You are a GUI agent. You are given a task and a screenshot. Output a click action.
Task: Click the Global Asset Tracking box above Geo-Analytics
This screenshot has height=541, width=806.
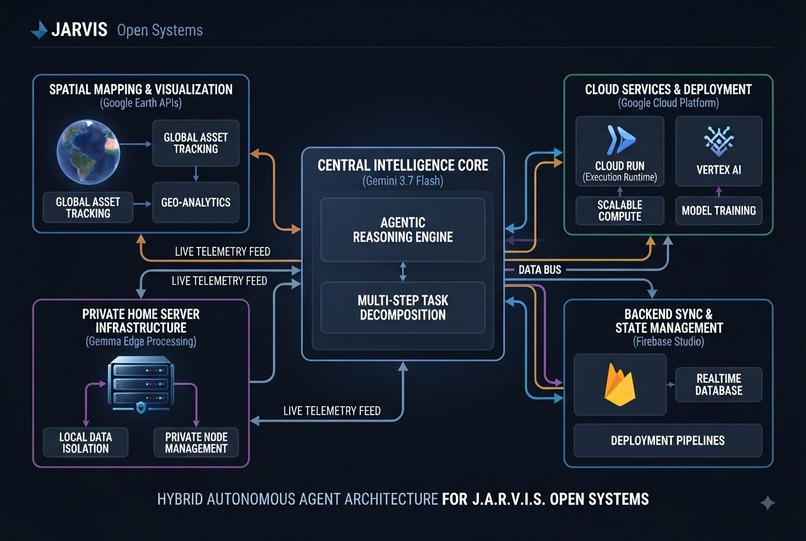tap(196, 143)
